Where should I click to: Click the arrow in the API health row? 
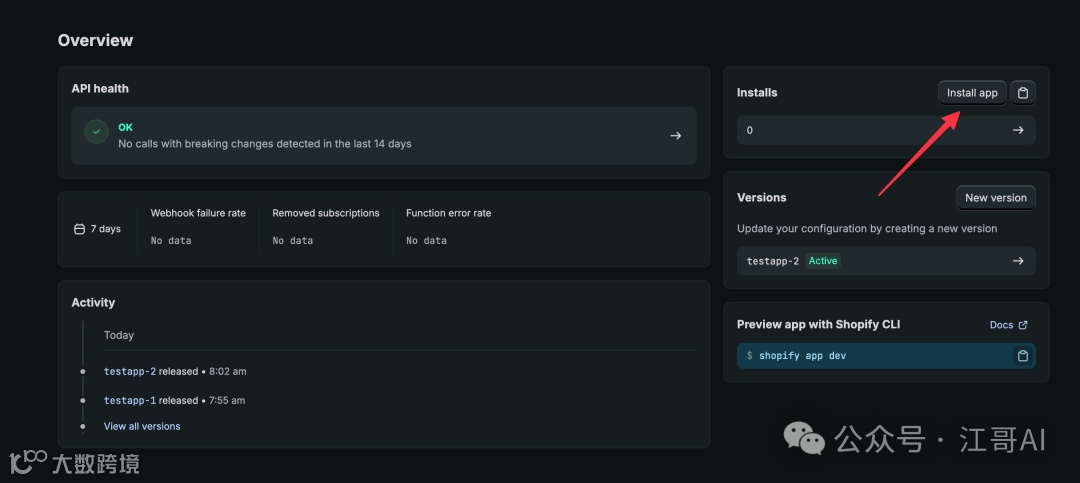click(x=676, y=136)
